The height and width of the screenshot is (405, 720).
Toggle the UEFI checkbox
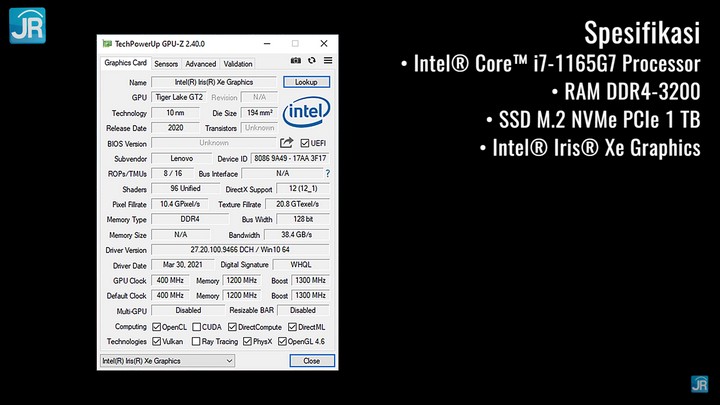(x=305, y=143)
